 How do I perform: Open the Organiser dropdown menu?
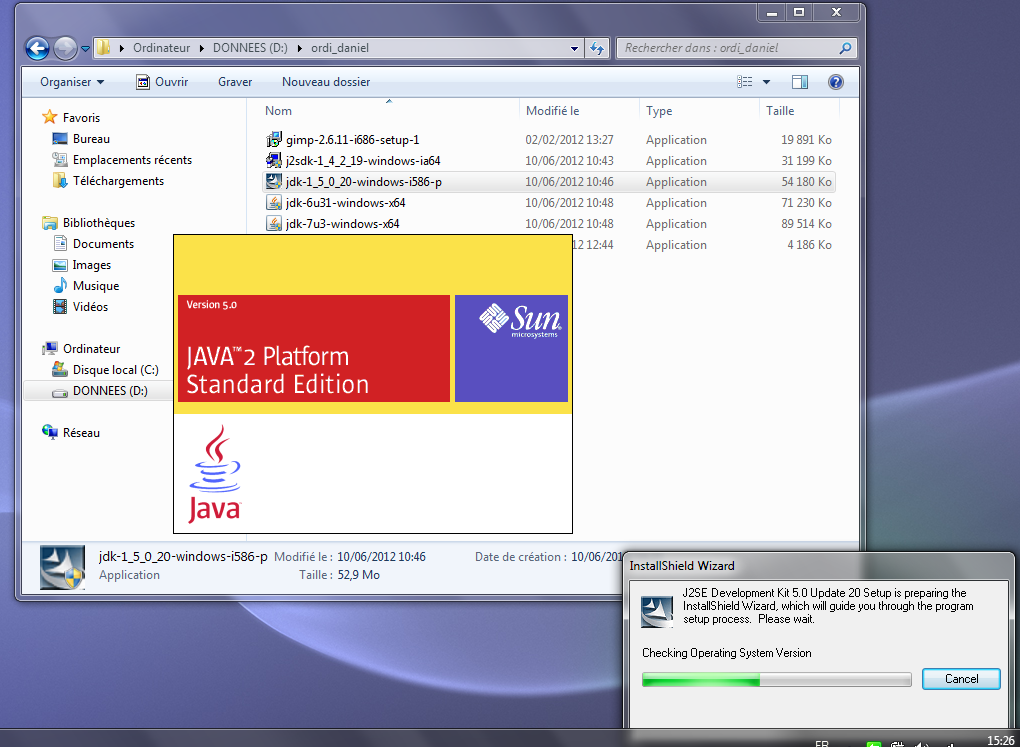[71, 82]
